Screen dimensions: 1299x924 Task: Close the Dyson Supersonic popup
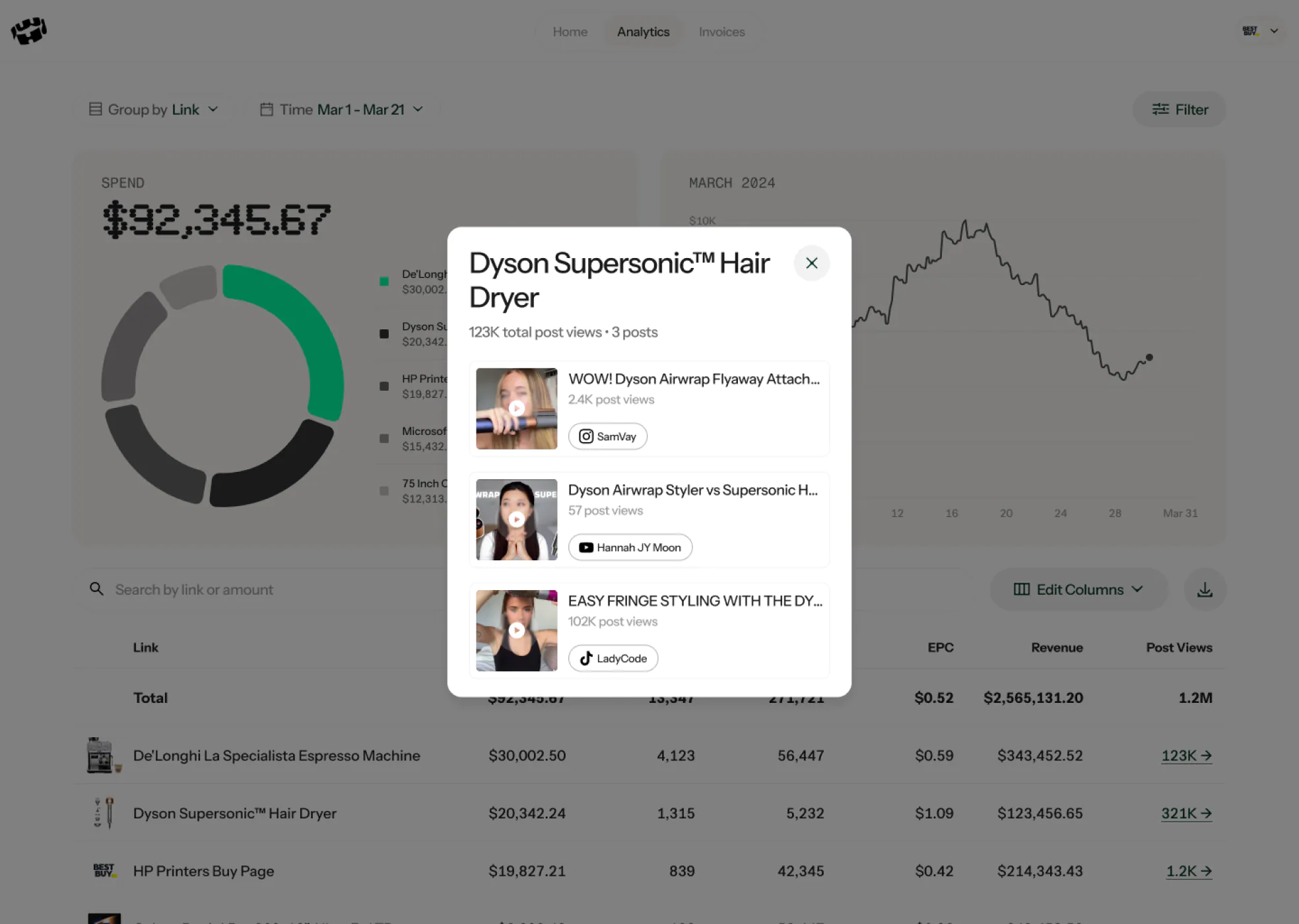click(x=811, y=263)
